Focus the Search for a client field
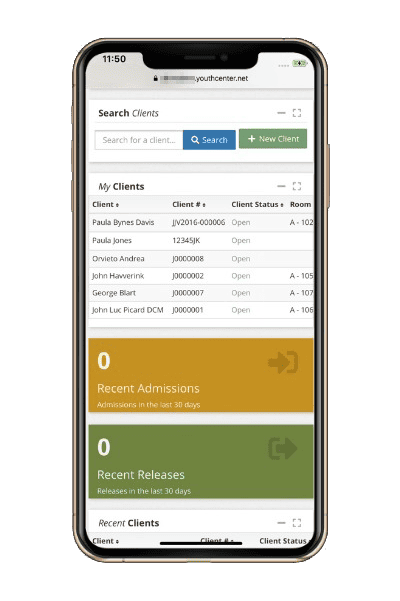This screenshot has width=400, height=601. click(139, 140)
